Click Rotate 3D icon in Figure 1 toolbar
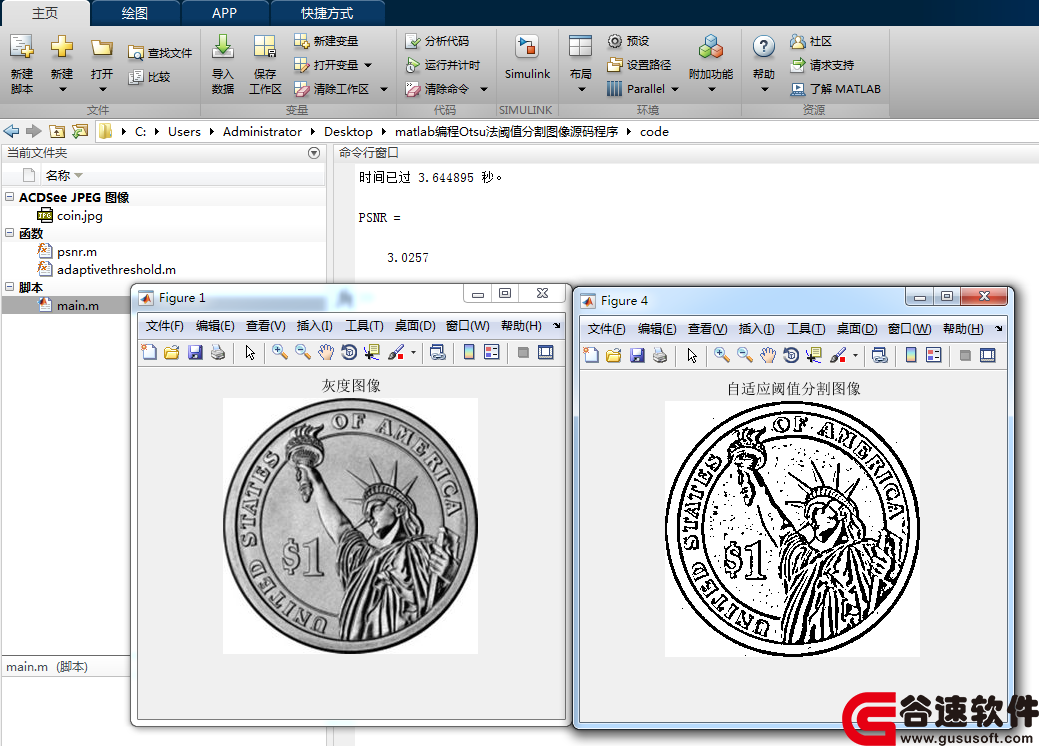The image size is (1039, 746). pyautogui.click(x=349, y=352)
